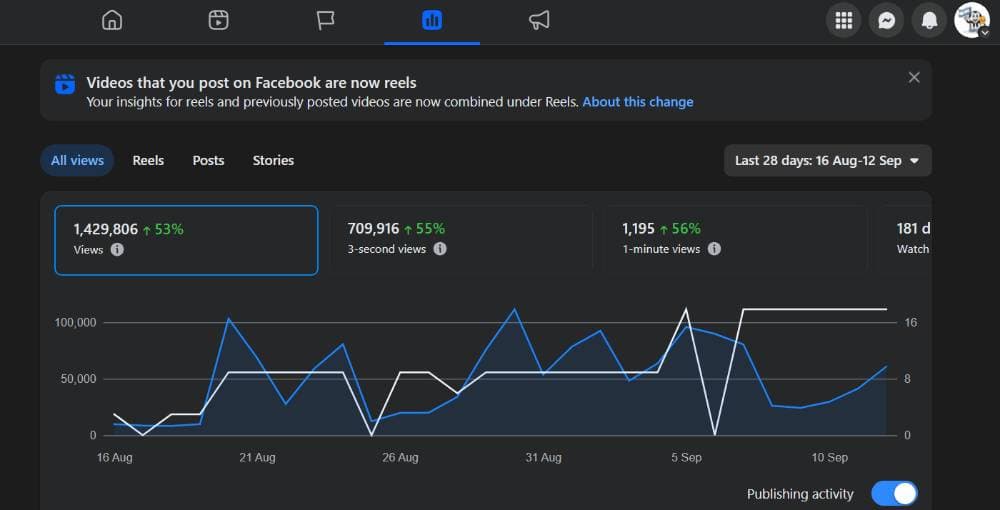The height and width of the screenshot is (510, 1000).
Task: Show info for 1-minute views
Action: point(714,249)
